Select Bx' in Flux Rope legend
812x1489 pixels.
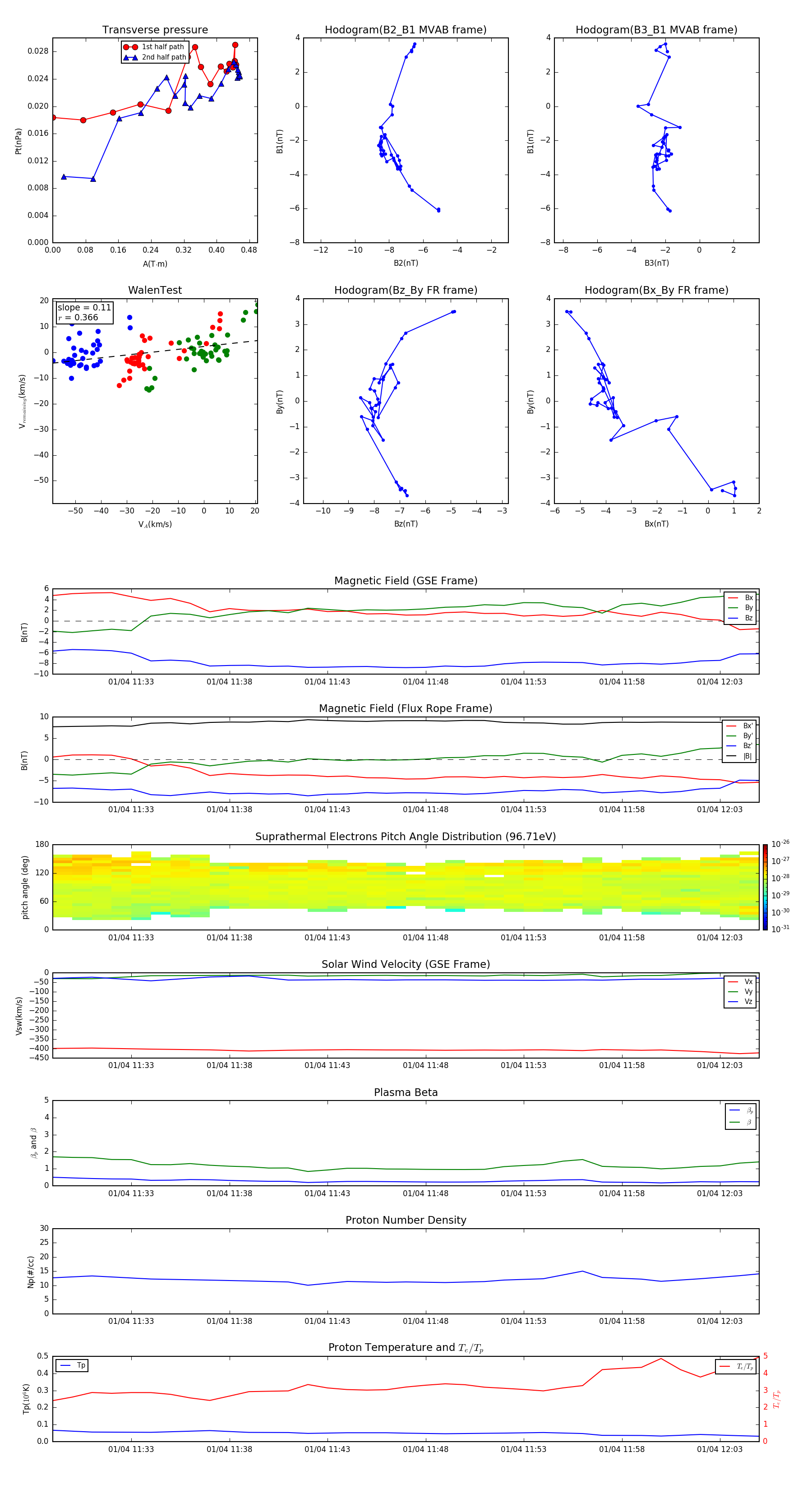(x=740, y=726)
